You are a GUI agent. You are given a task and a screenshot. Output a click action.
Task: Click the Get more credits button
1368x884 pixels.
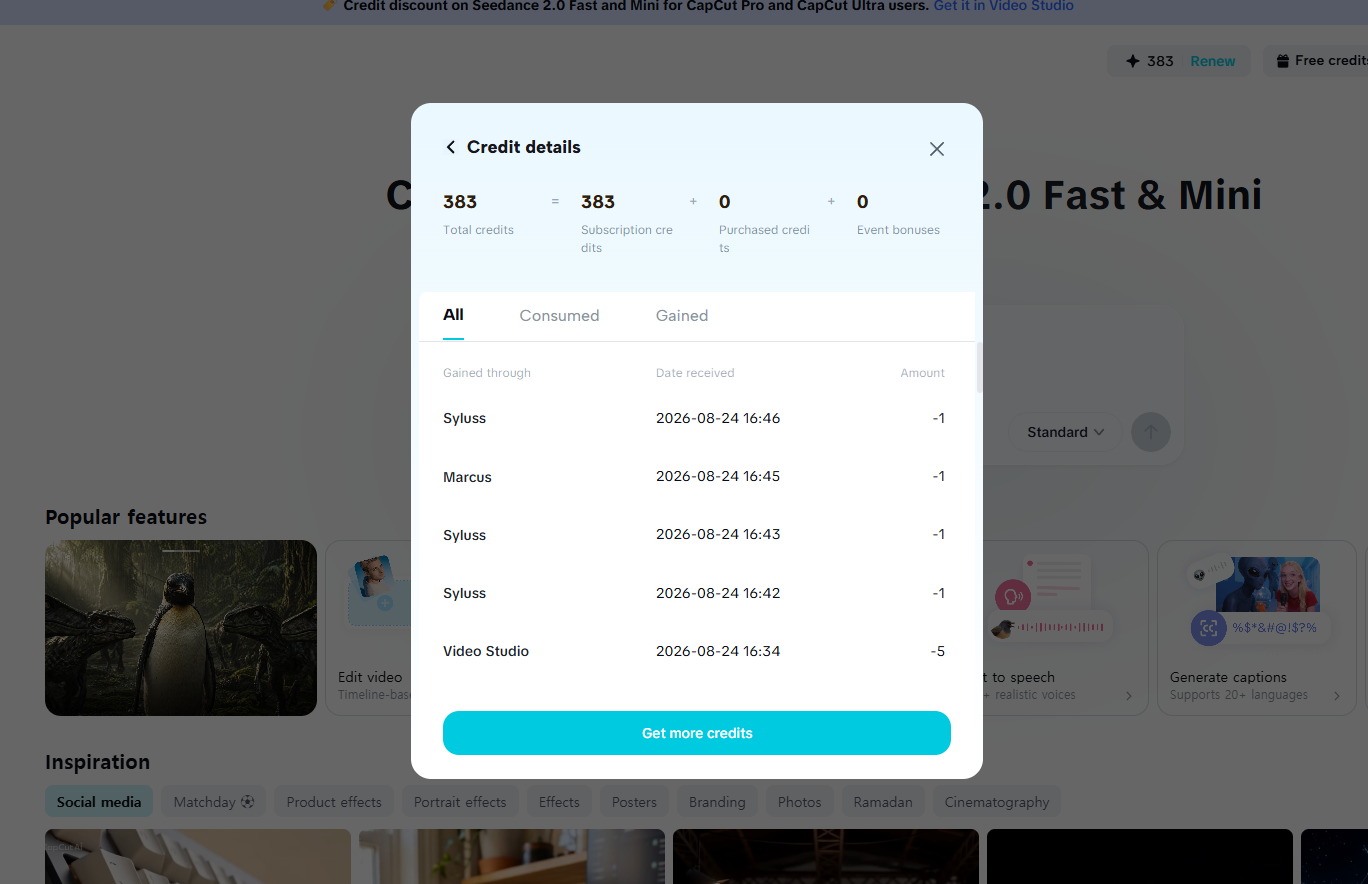click(697, 733)
